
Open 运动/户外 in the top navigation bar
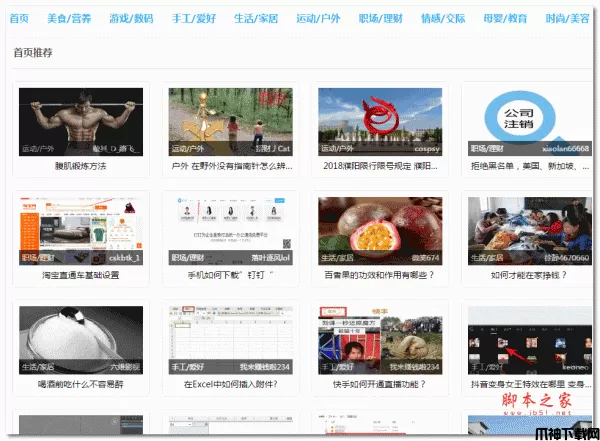[x=318, y=18]
